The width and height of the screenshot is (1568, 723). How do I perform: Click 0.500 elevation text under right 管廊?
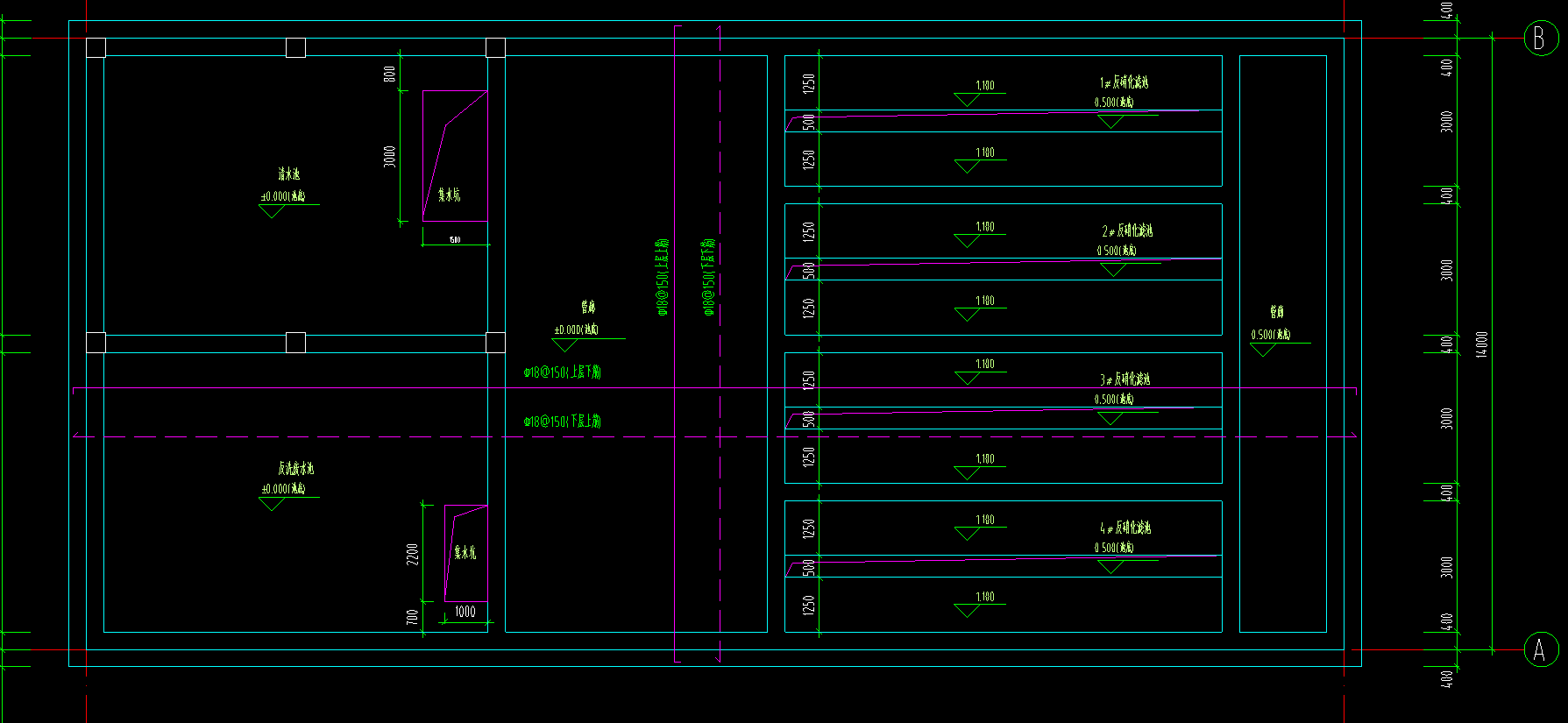(1271, 335)
